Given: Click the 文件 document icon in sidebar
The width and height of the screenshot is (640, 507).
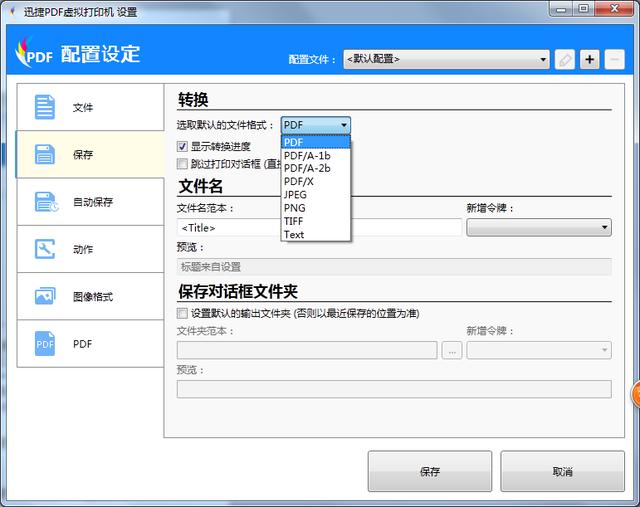Looking at the screenshot, I should coord(45,107).
